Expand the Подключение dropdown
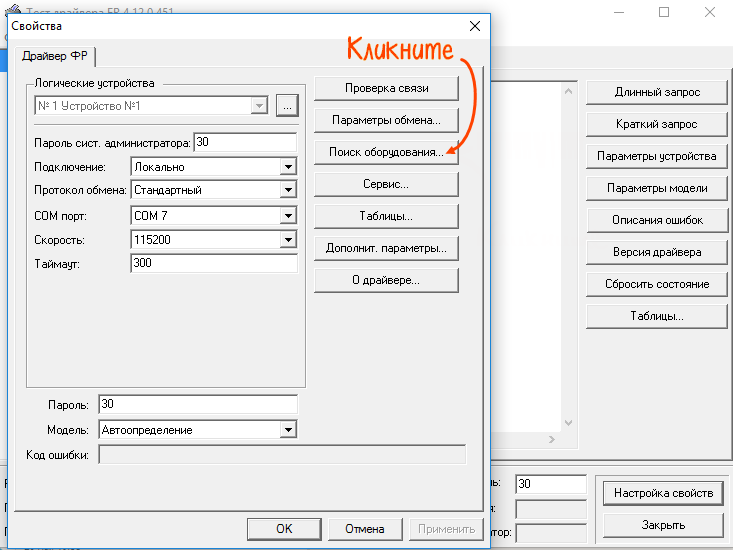The width and height of the screenshot is (733, 550). [x=288, y=168]
